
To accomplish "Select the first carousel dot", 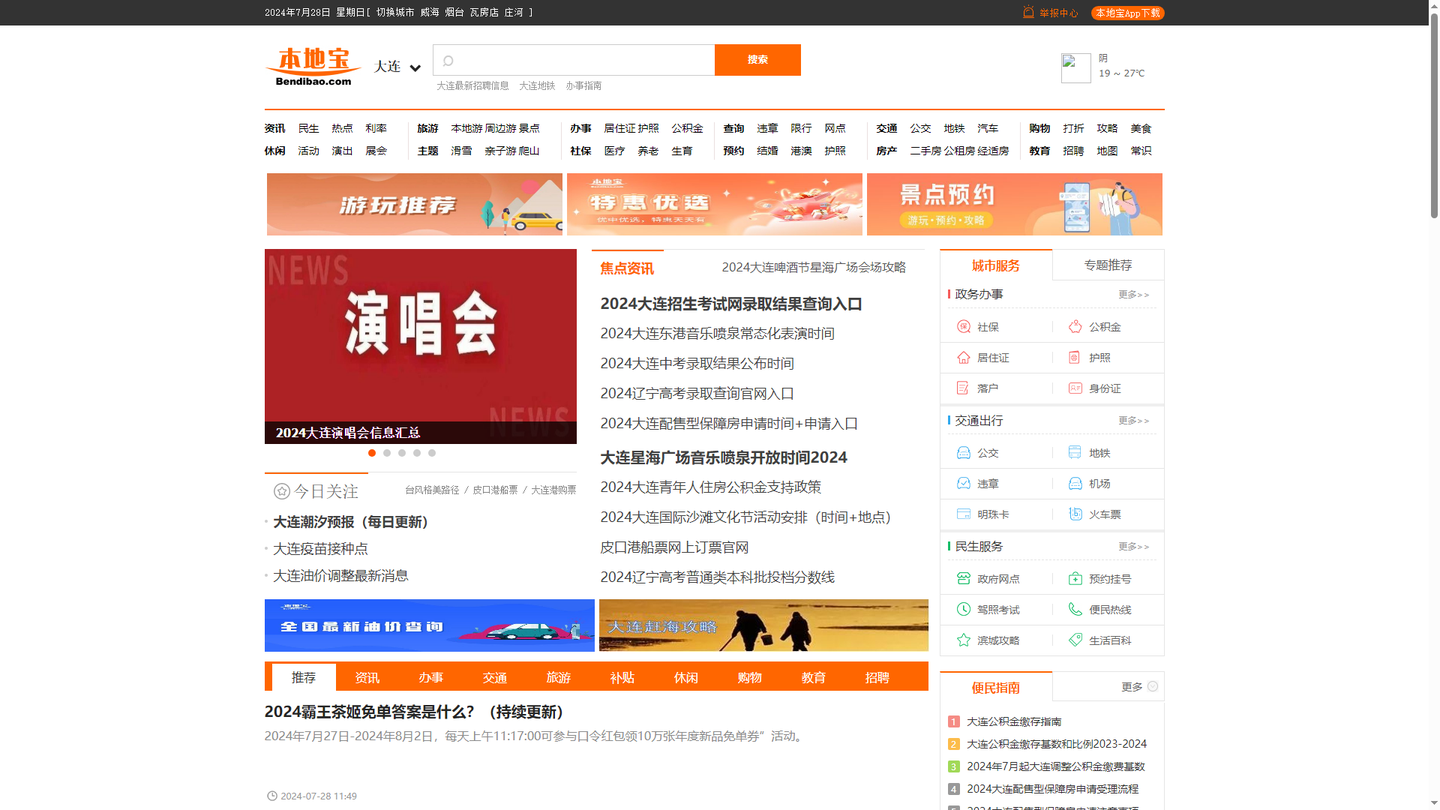I will pos(372,453).
